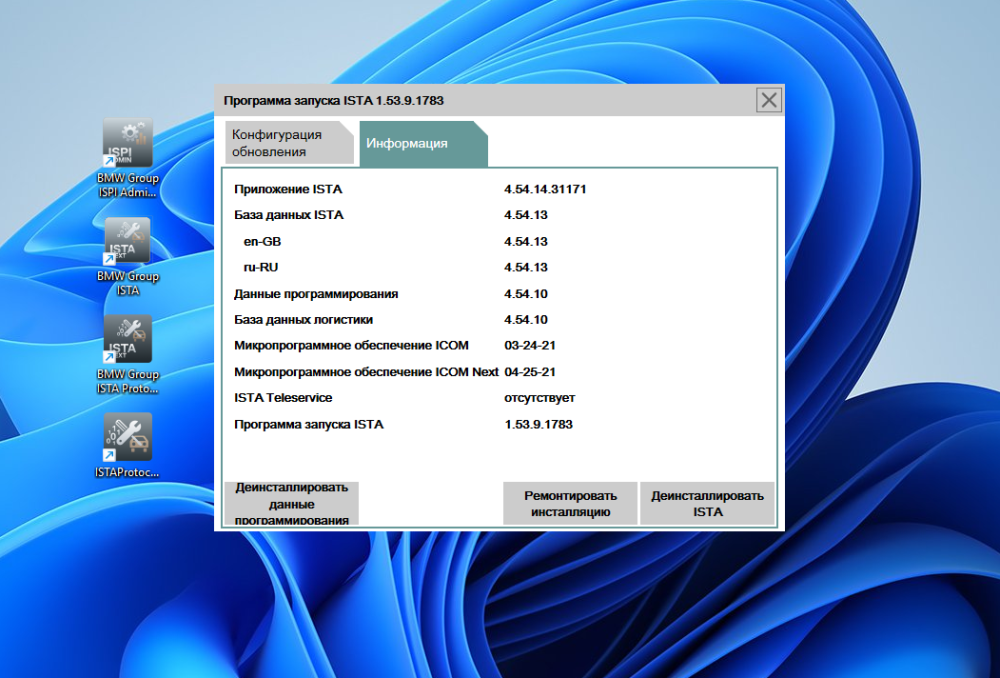Click the ISTA Teleservice status отсутствует
This screenshot has width=1000, height=678.
coord(540,398)
